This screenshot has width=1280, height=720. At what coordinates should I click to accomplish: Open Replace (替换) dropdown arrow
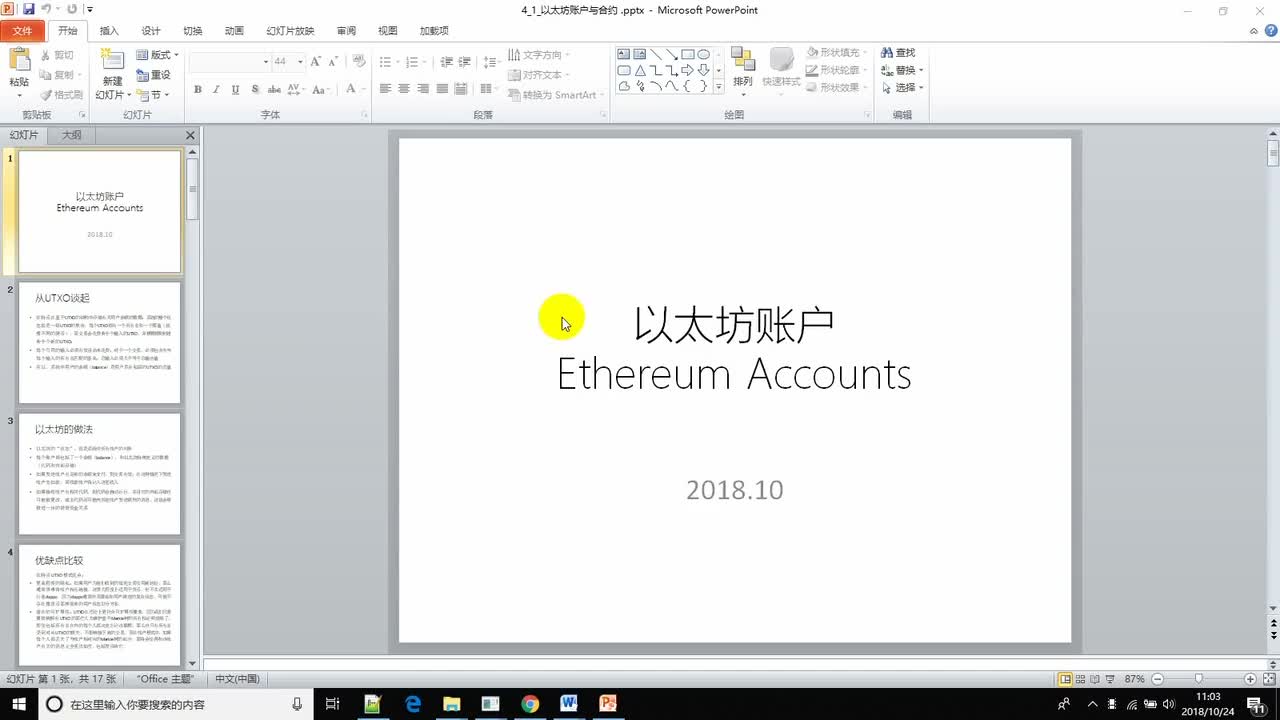pos(920,70)
